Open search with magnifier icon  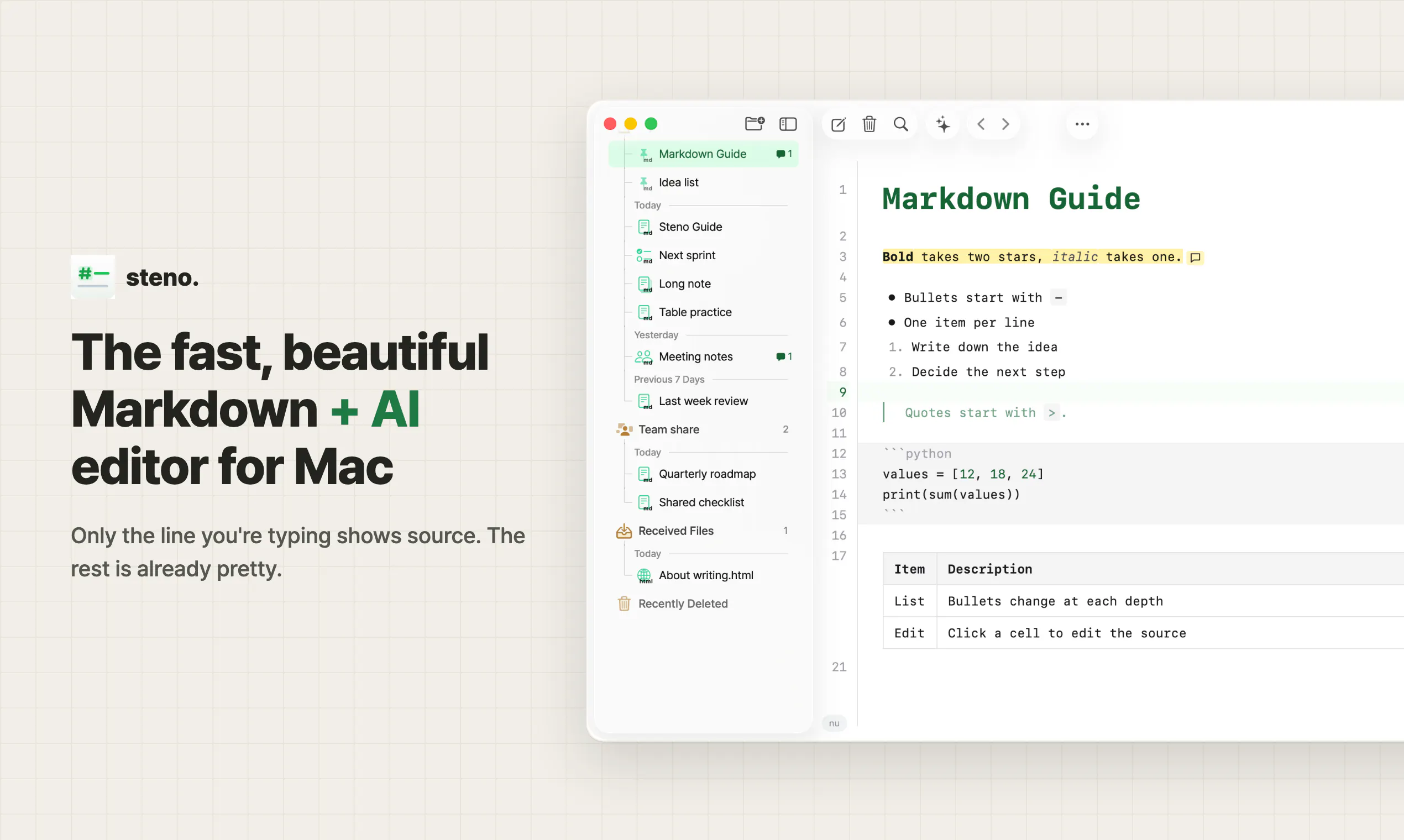[x=900, y=124]
